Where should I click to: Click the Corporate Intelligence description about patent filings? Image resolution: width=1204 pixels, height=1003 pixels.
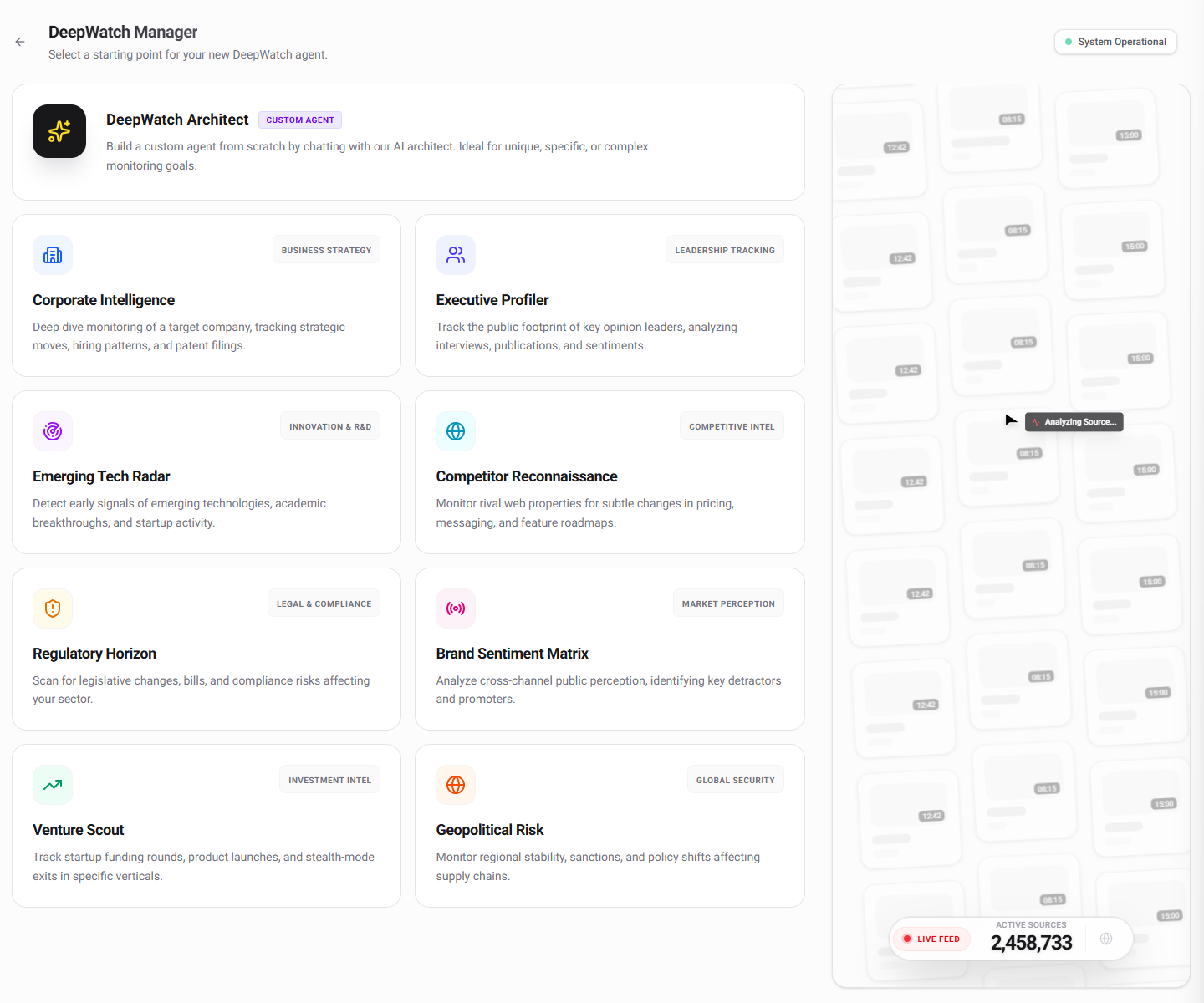point(189,336)
